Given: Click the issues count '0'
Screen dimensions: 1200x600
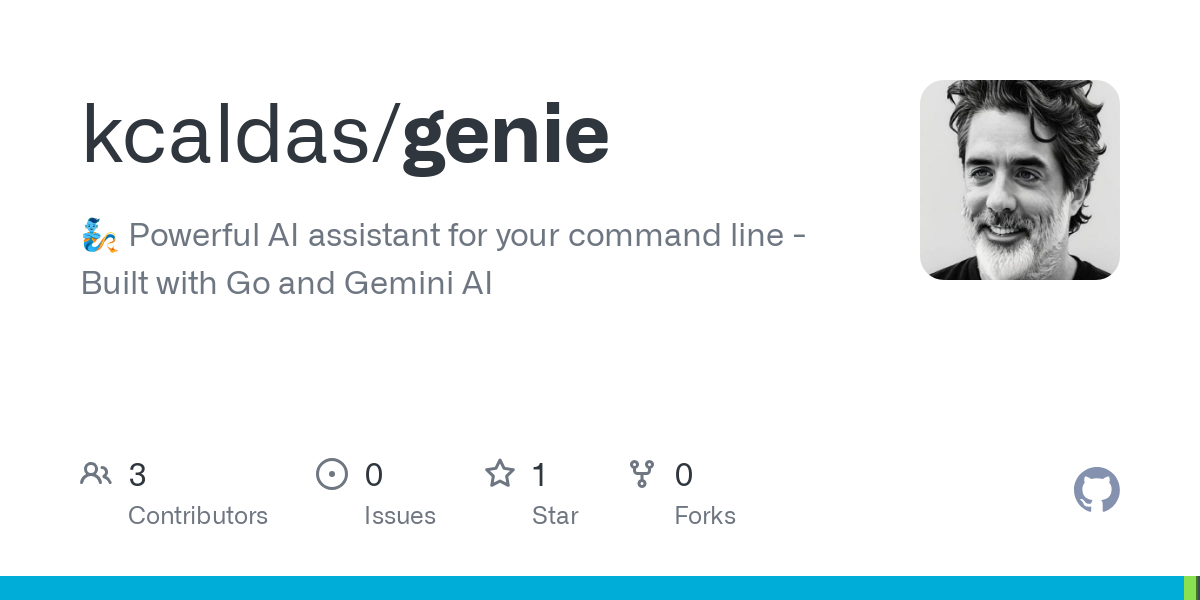Looking at the screenshot, I should 373,475.
